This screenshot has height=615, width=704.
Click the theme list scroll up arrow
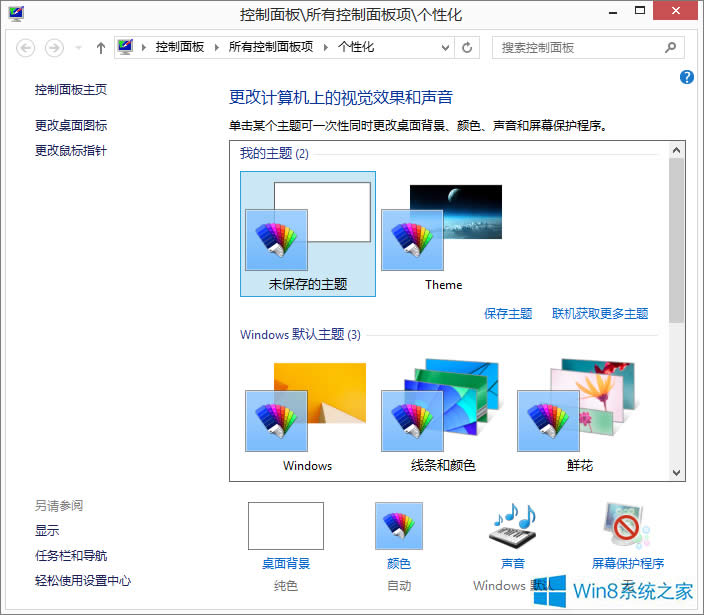677,150
